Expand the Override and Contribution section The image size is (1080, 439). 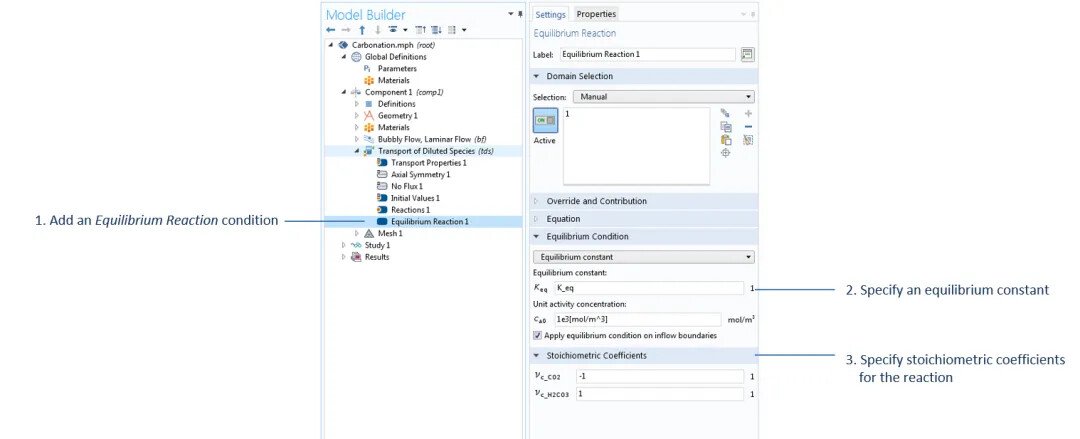click(x=596, y=201)
